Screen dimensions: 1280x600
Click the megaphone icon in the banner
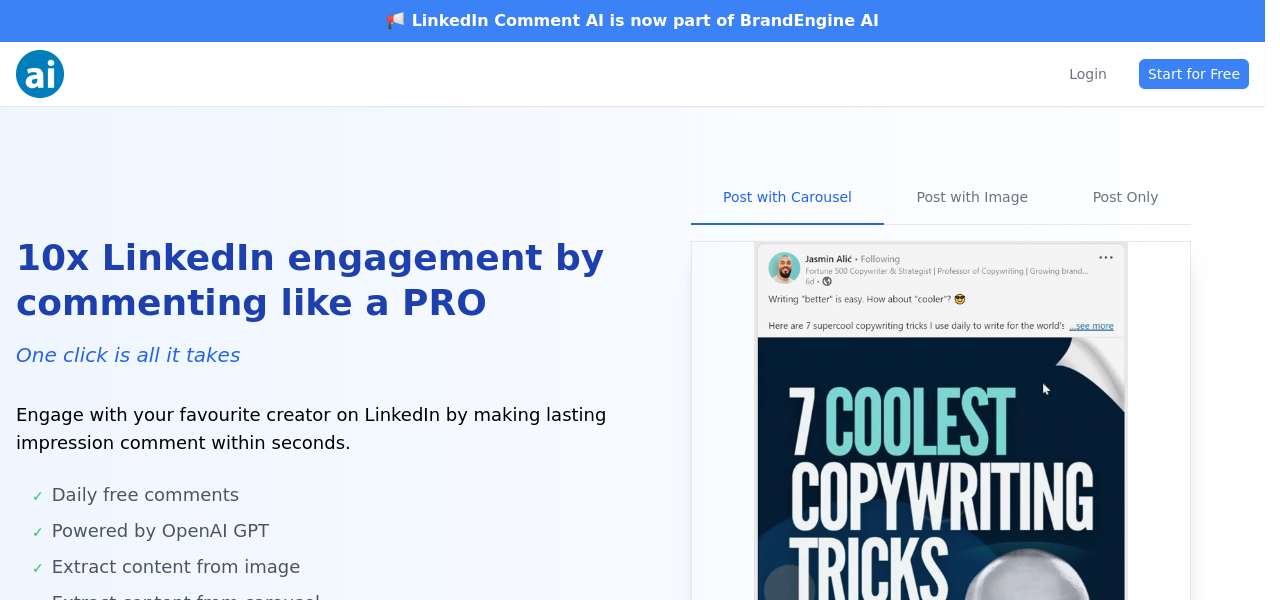(396, 21)
